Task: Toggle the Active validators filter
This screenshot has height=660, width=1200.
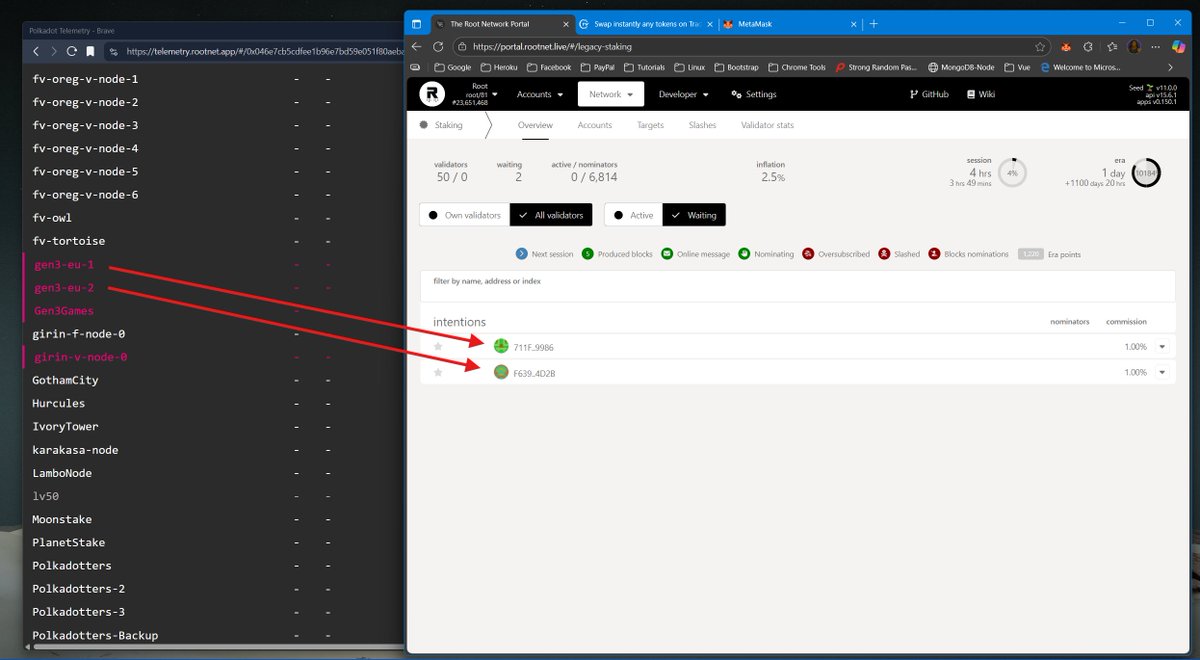Action: pyautogui.click(x=633, y=215)
